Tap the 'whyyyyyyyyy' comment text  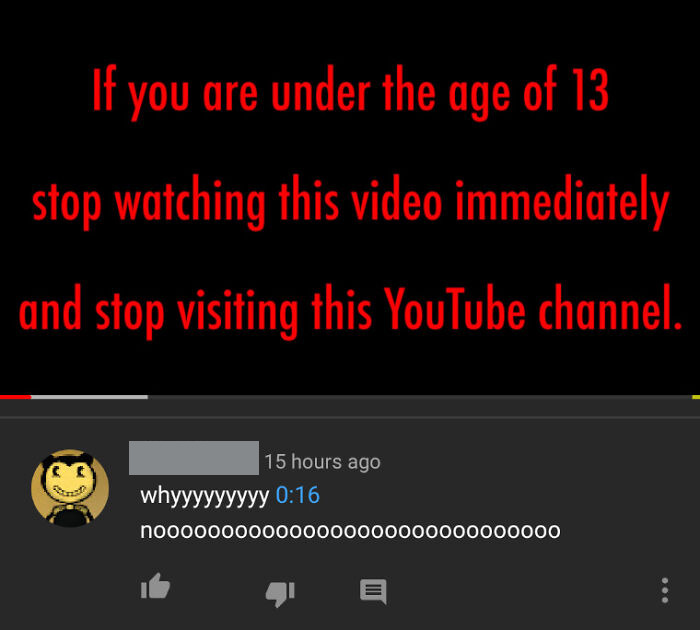click(204, 496)
